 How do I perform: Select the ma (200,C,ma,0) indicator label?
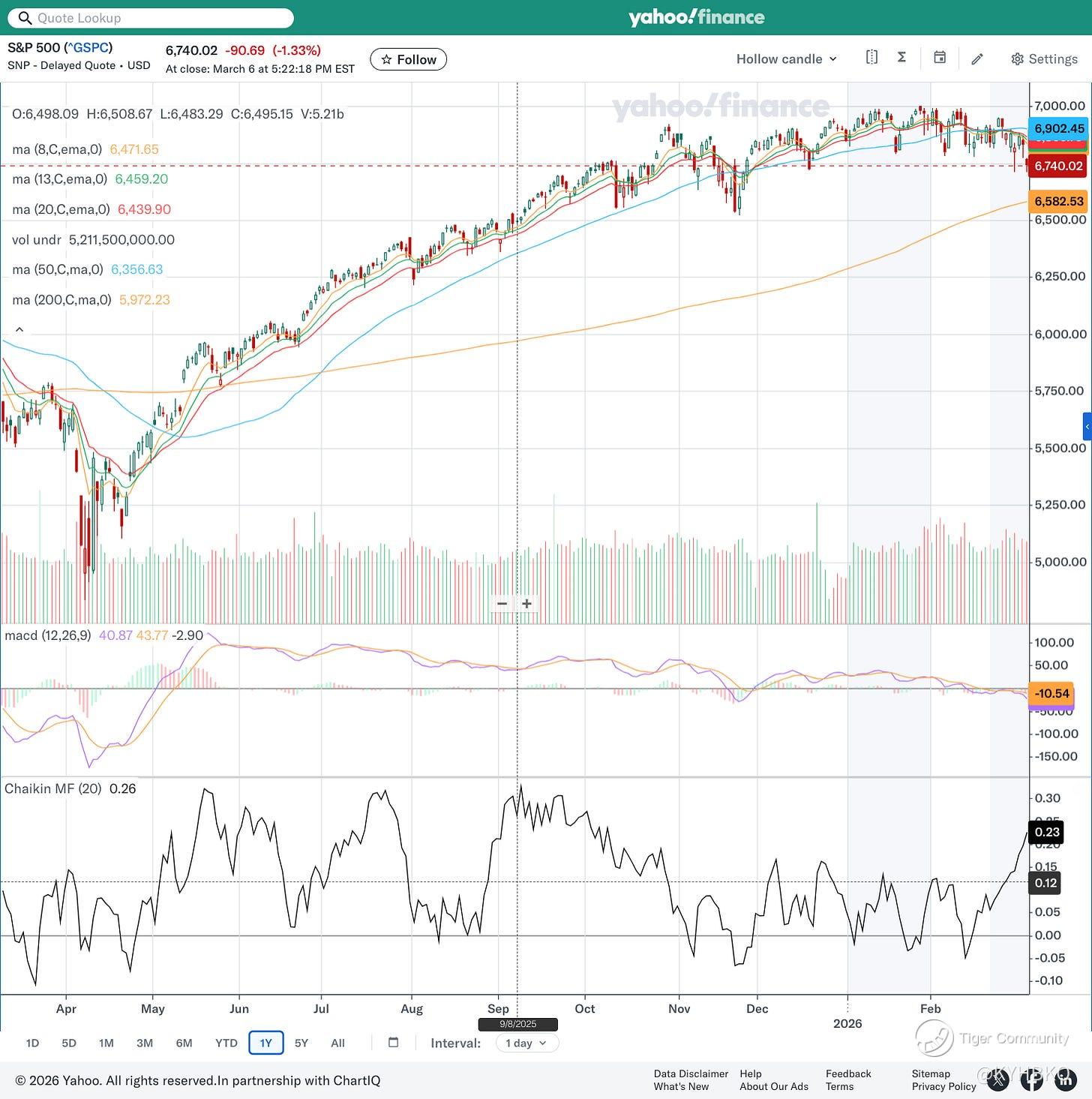[x=61, y=299]
